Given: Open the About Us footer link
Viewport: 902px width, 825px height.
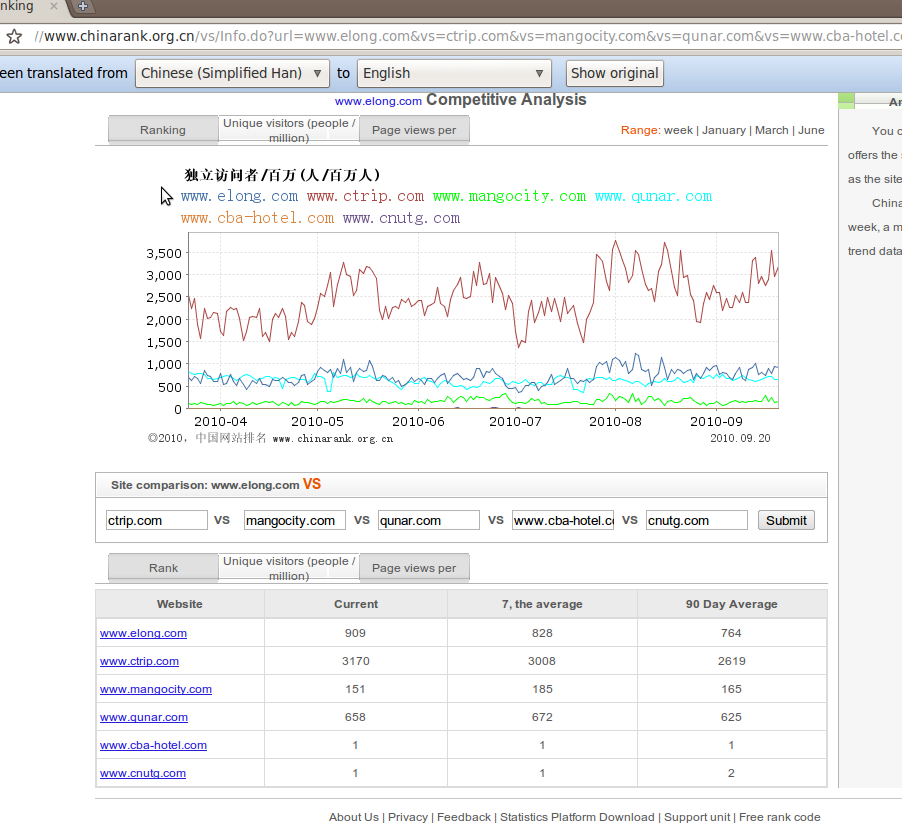Looking at the screenshot, I should [354, 817].
